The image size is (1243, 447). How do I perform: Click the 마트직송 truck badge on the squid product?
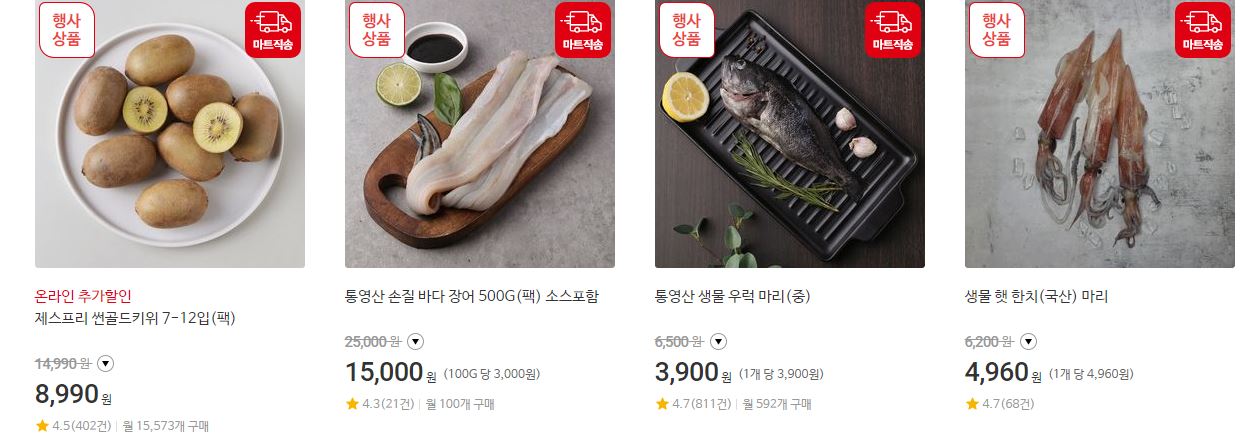1203,30
